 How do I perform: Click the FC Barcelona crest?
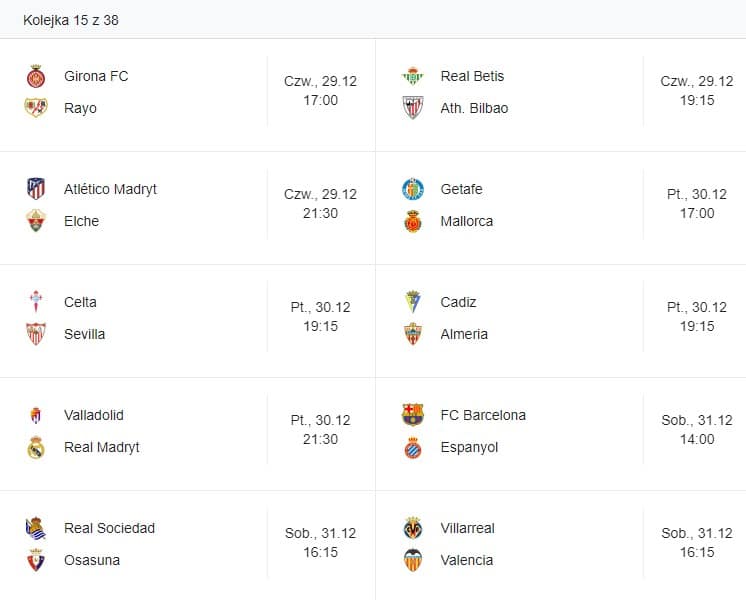[412, 415]
